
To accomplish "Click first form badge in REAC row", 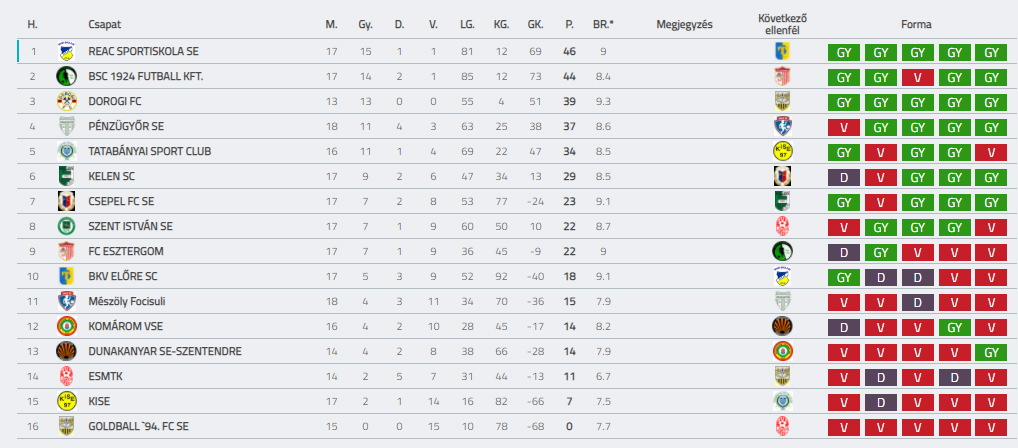I will [843, 52].
